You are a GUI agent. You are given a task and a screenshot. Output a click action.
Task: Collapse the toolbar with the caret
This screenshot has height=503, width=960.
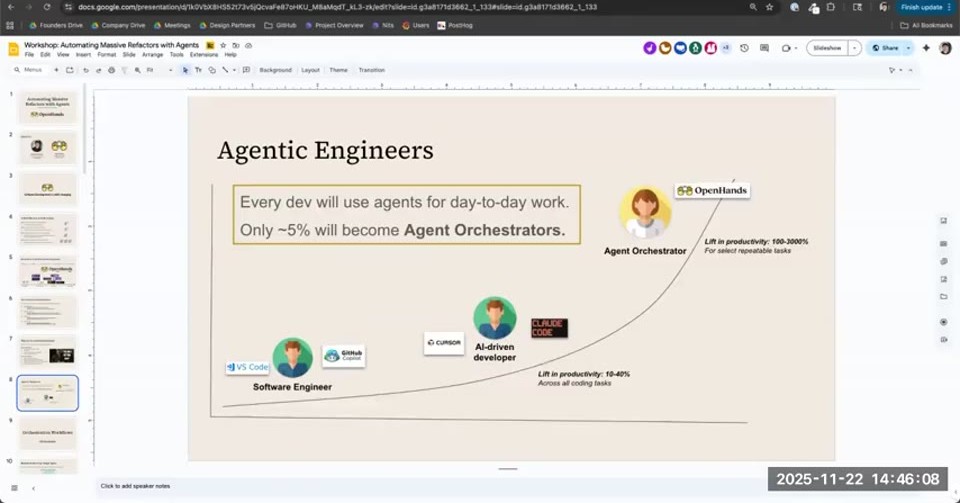910,70
